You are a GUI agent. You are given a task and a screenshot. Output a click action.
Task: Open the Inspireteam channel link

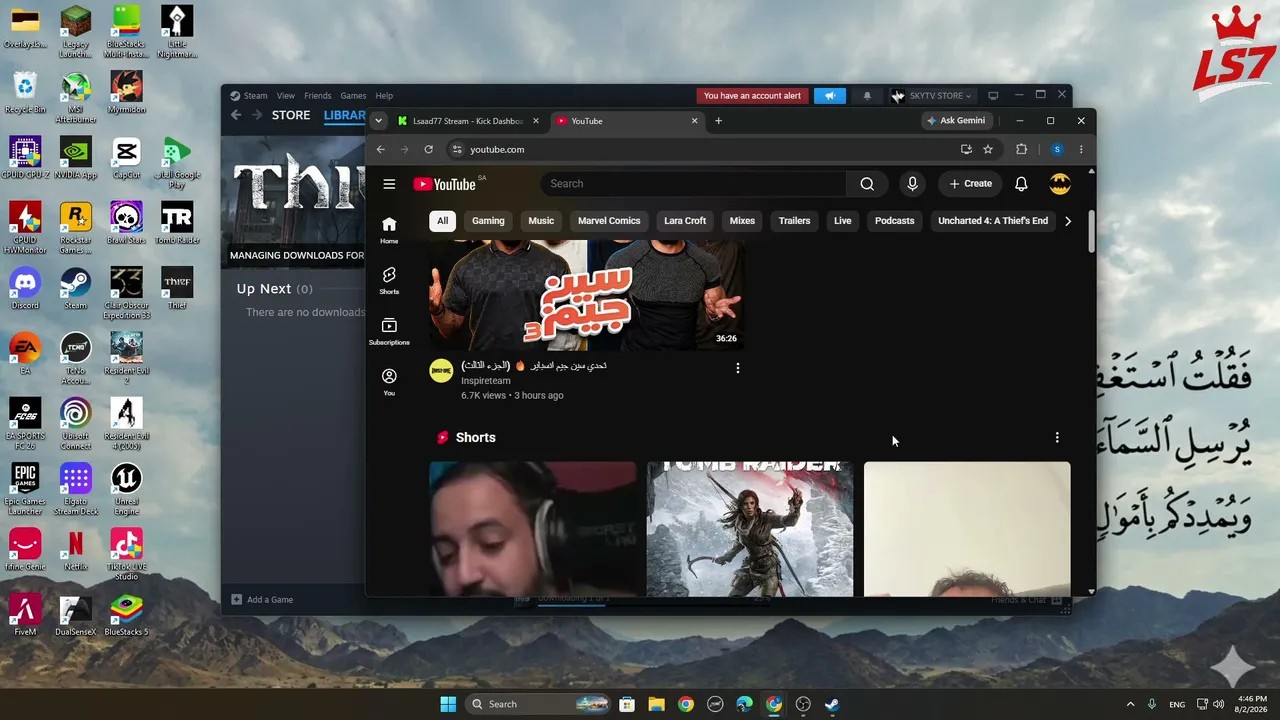click(486, 381)
